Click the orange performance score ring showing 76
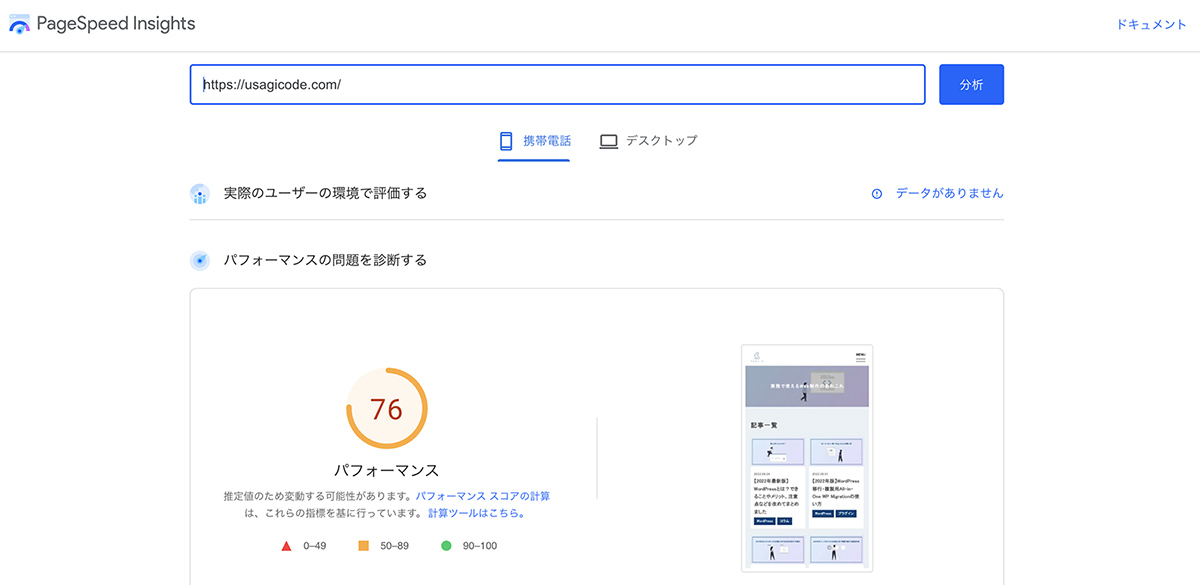Image resolution: width=1200 pixels, height=585 pixels. 384,409
